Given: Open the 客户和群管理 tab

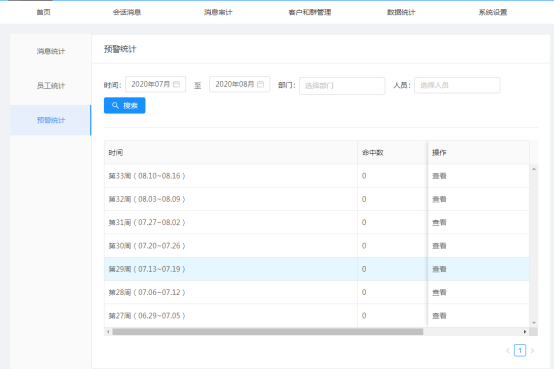Looking at the screenshot, I should click(x=310, y=12).
